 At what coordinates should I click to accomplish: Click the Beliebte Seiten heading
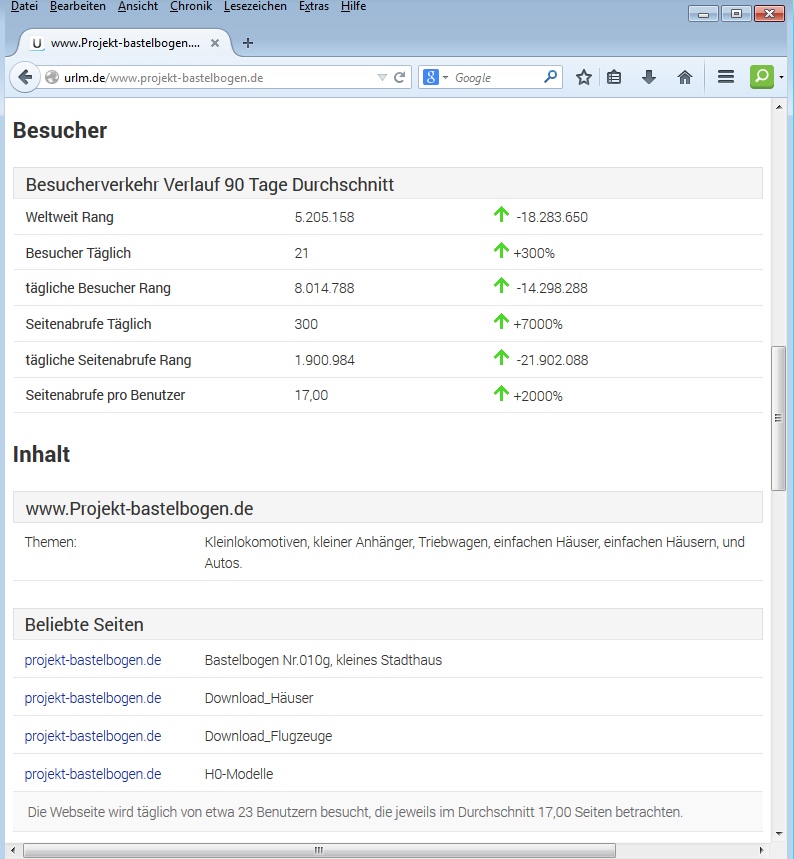(84, 625)
